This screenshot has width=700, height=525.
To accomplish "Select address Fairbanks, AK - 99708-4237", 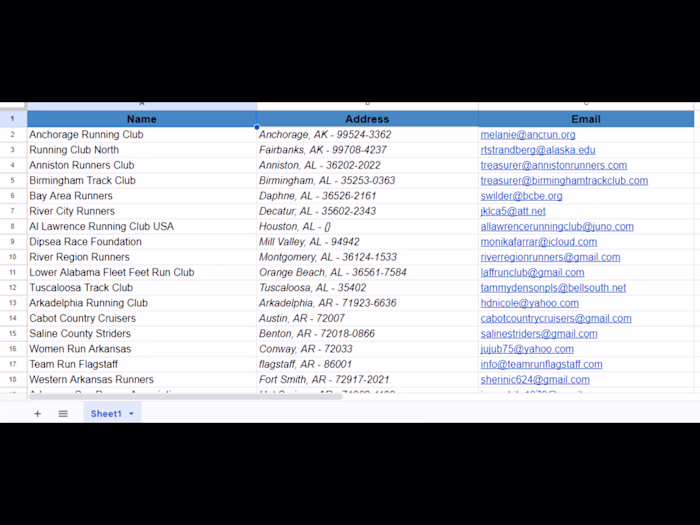I will click(x=367, y=150).
